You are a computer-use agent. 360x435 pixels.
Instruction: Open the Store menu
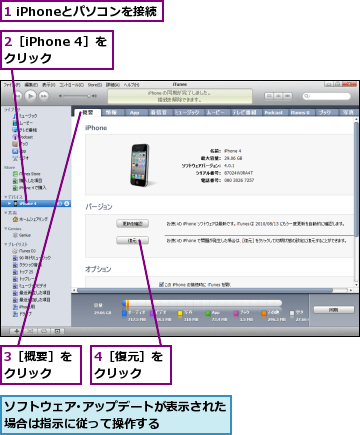click(95, 85)
